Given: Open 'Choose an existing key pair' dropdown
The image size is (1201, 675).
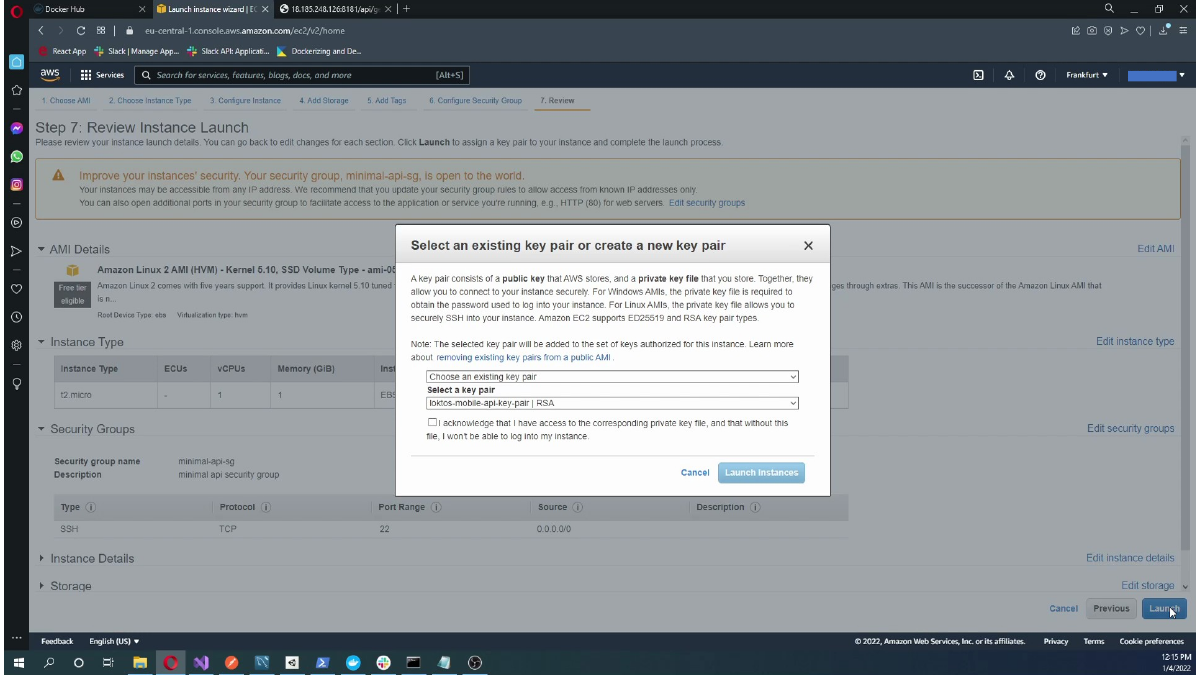Looking at the screenshot, I should click(x=613, y=377).
